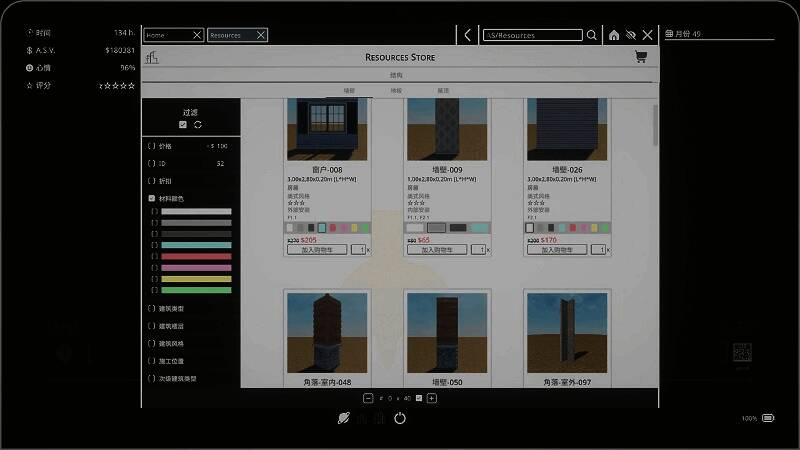800x450 pixels.
Task: Switch to the Home tab
Action: 166,35
